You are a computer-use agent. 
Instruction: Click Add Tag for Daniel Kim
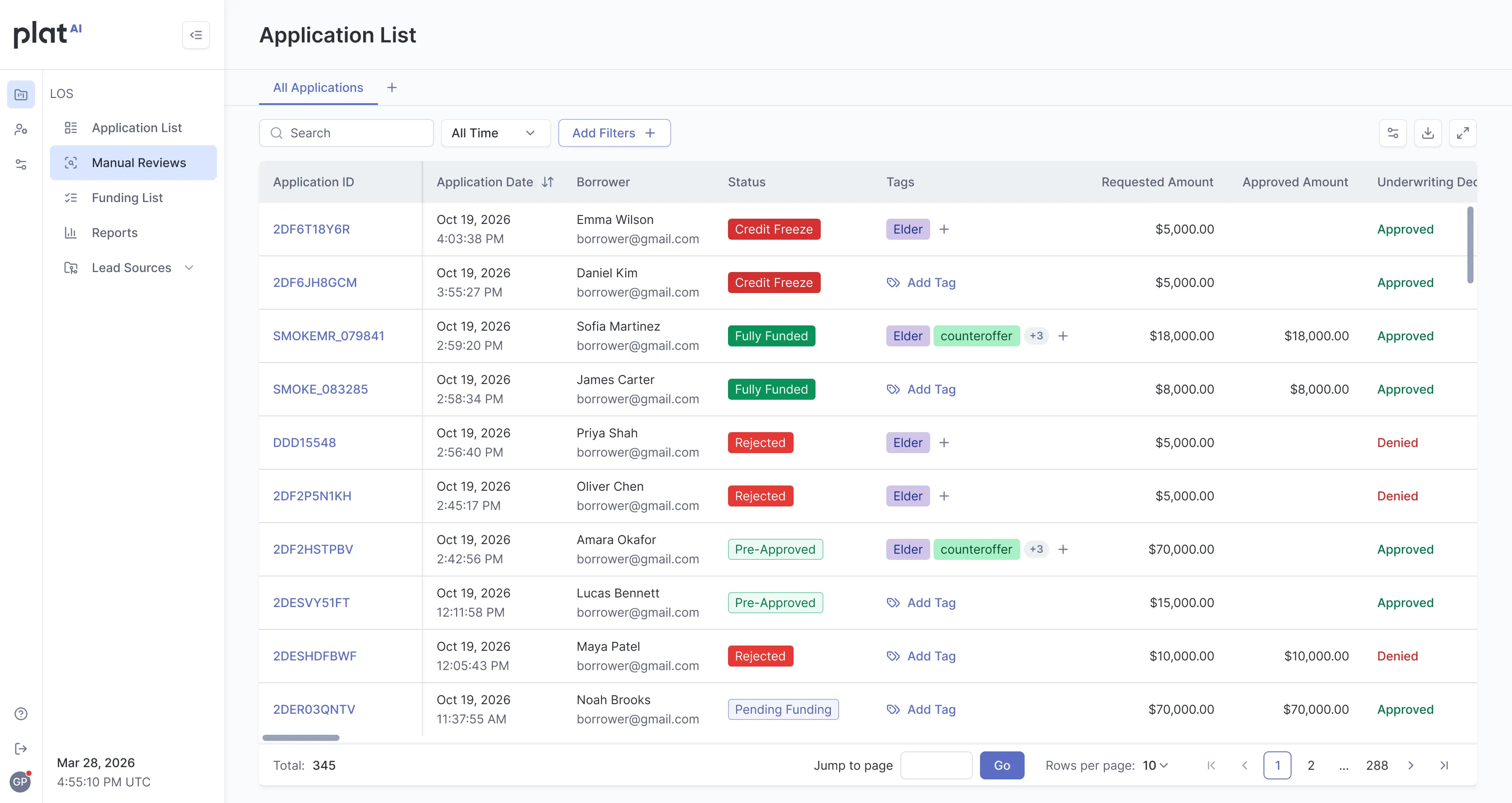click(921, 283)
